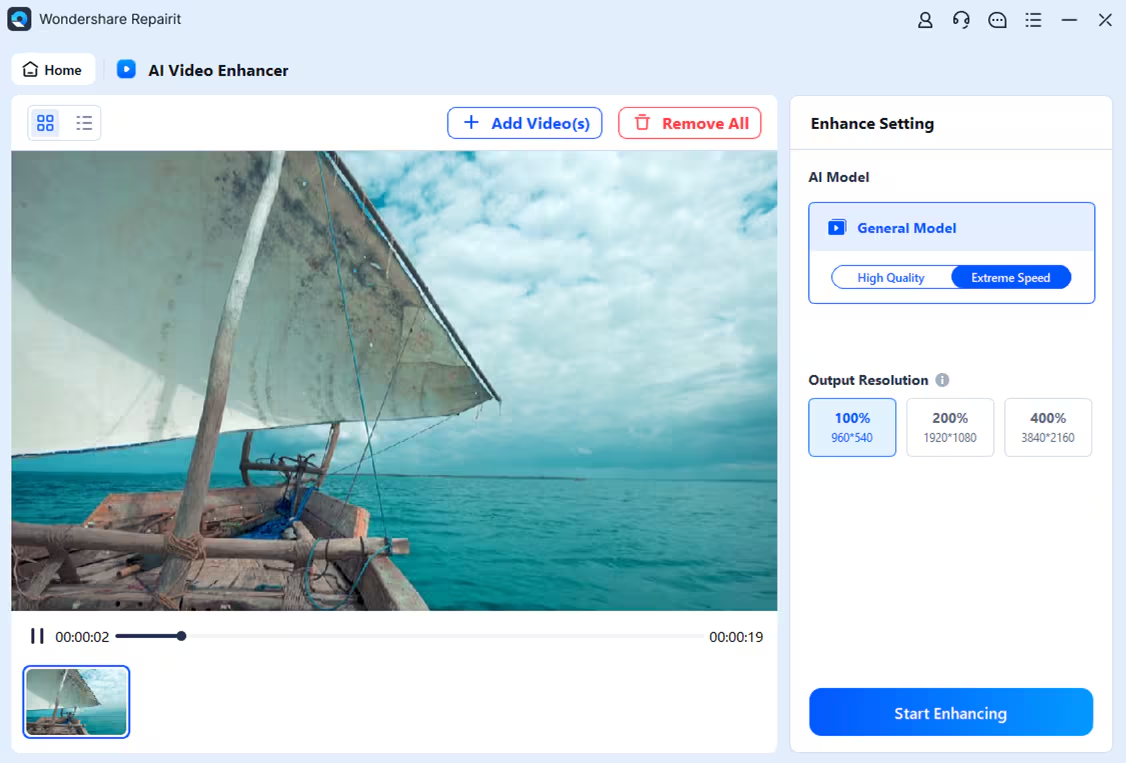Click the sailboat video preview area
This screenshot has width=1126, height=763.
pyautogui.click(x=394, y=380)
